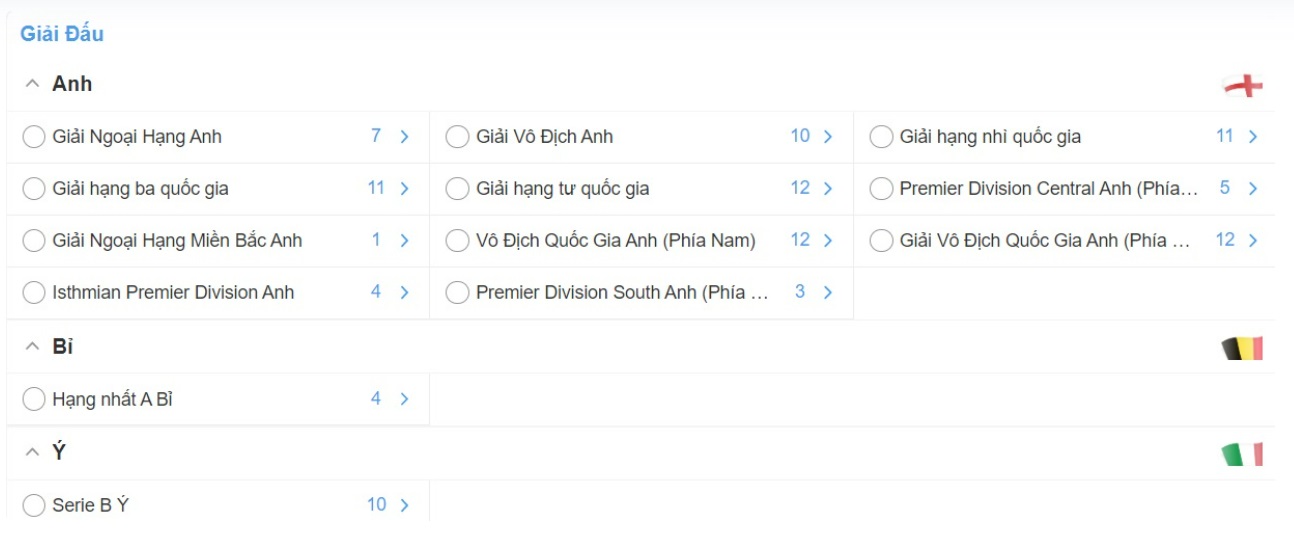The width and height of the screenshot is (1294, 559).
Task: Click arrow for Giải hạng nhì quốc gia
Action: coord(1253,137)
